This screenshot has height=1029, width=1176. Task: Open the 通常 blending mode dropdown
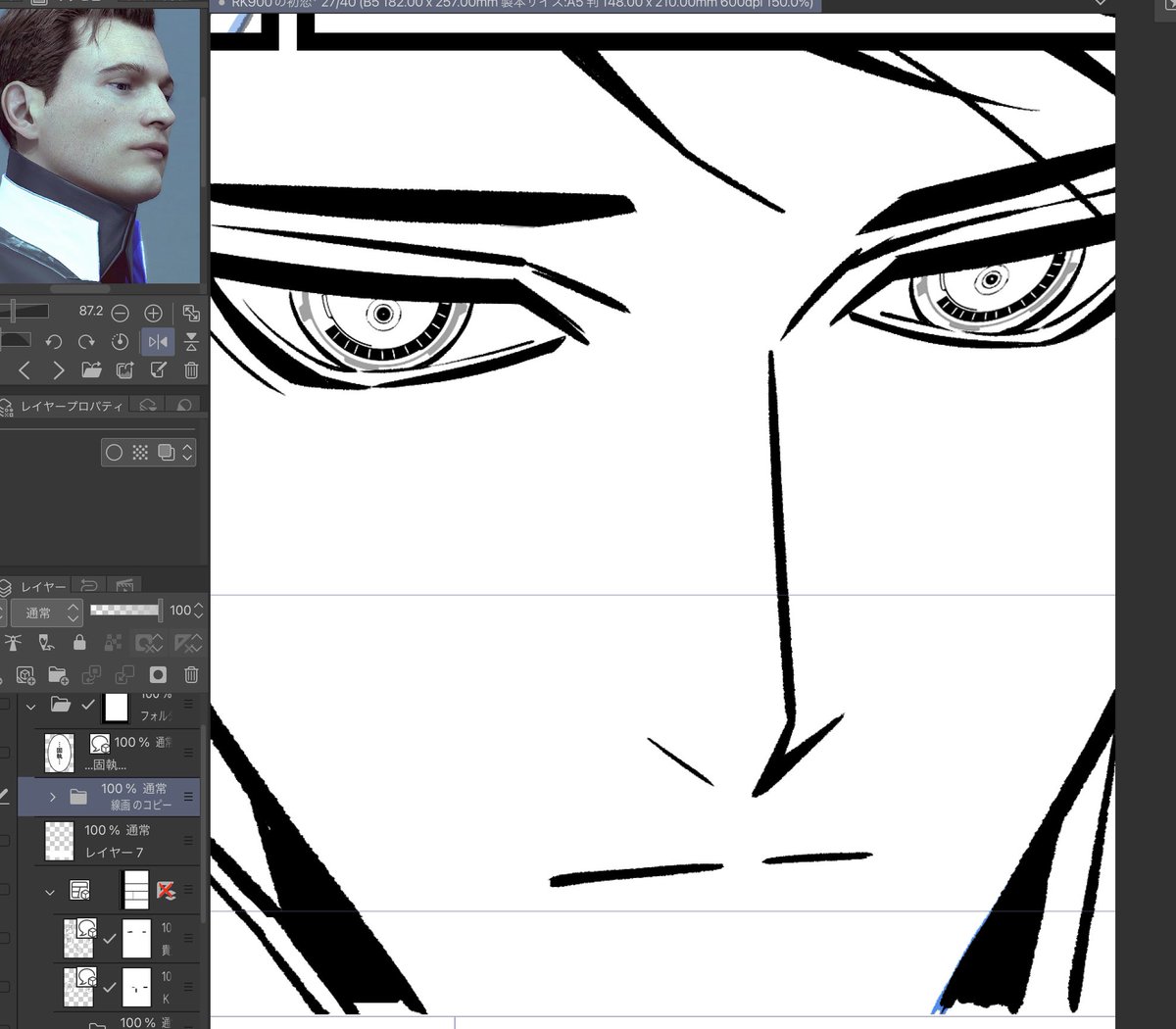[x=46, y=612]
